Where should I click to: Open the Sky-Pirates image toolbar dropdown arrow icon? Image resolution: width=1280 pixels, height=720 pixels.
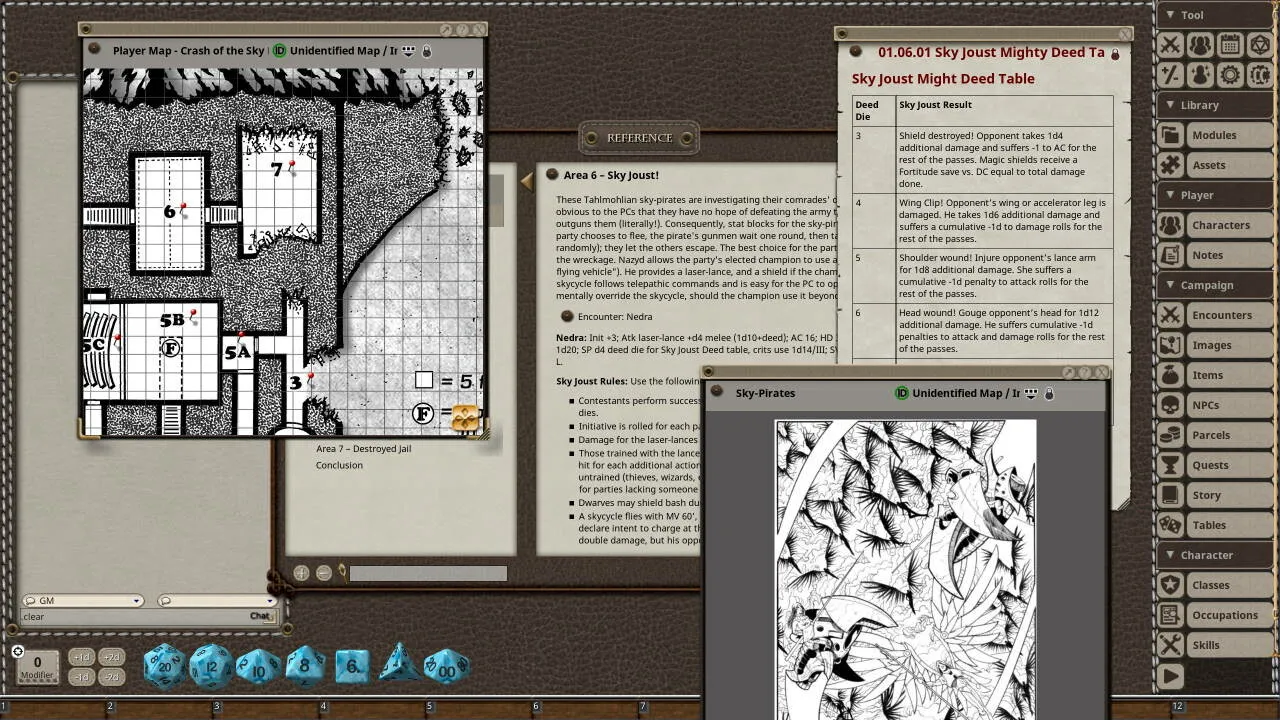(1031, 394)
